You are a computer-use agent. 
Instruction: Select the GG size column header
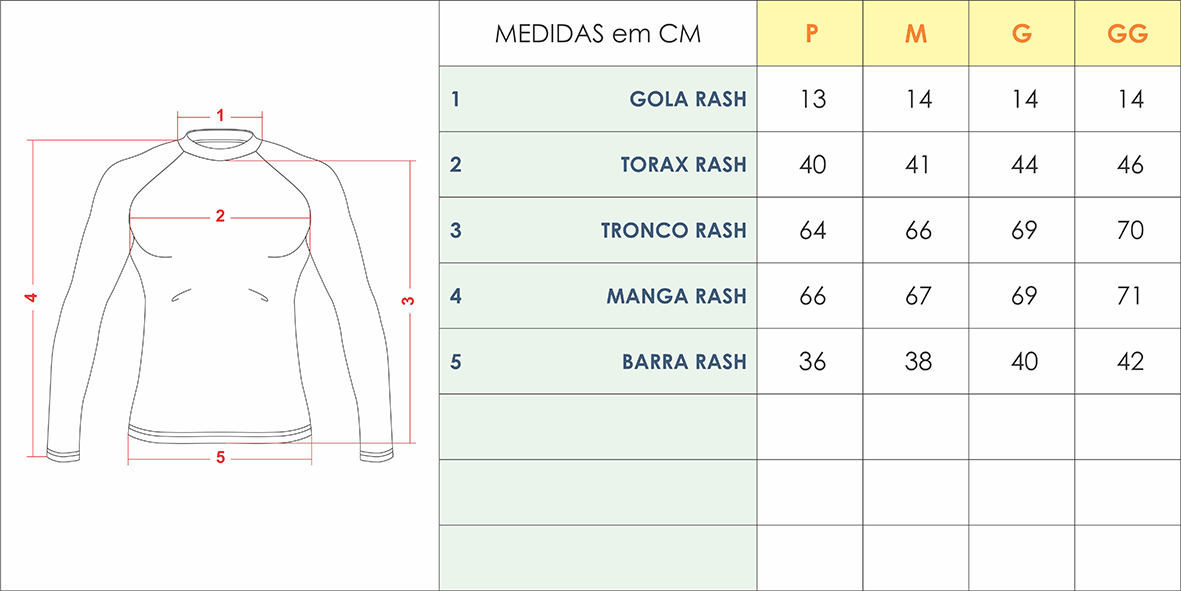[x=1128, y=34]
